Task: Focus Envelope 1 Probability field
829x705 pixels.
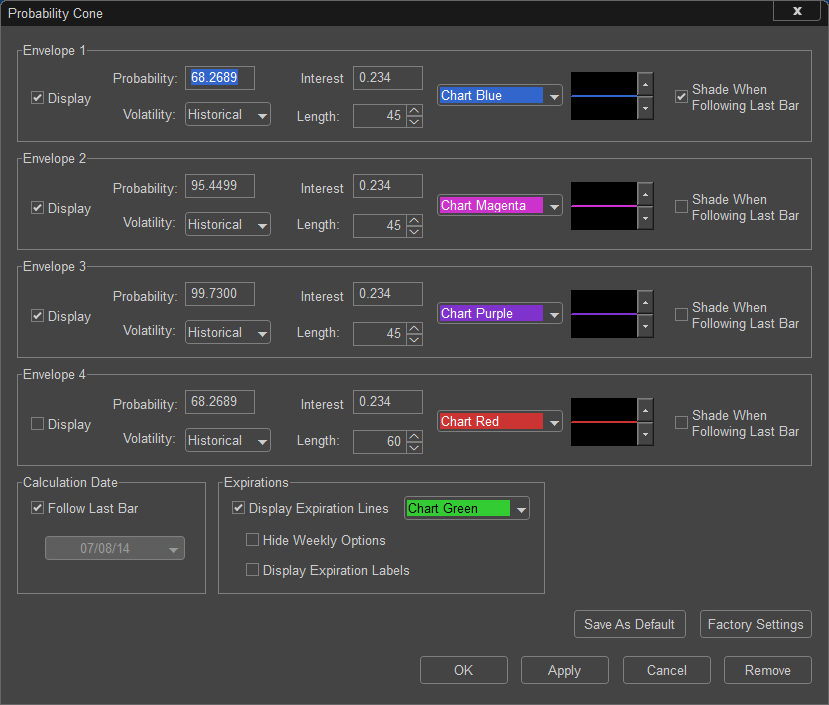Action: [220, 78]
